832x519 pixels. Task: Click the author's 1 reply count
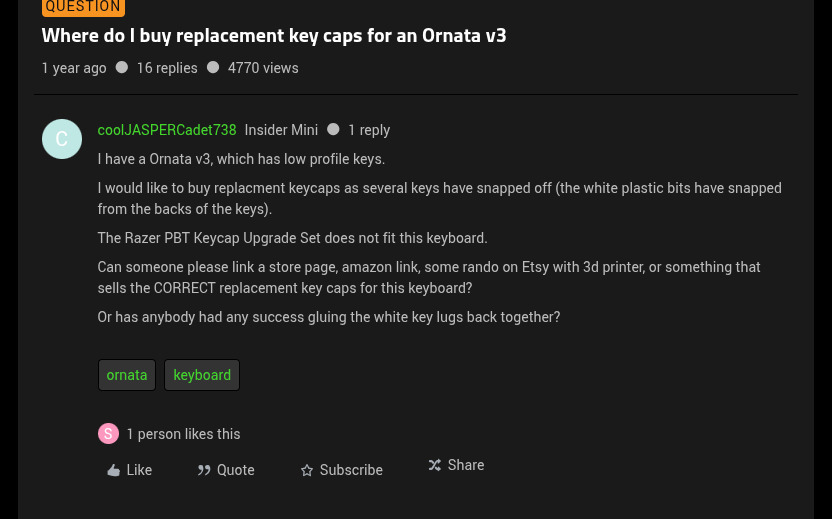point(369,130)
